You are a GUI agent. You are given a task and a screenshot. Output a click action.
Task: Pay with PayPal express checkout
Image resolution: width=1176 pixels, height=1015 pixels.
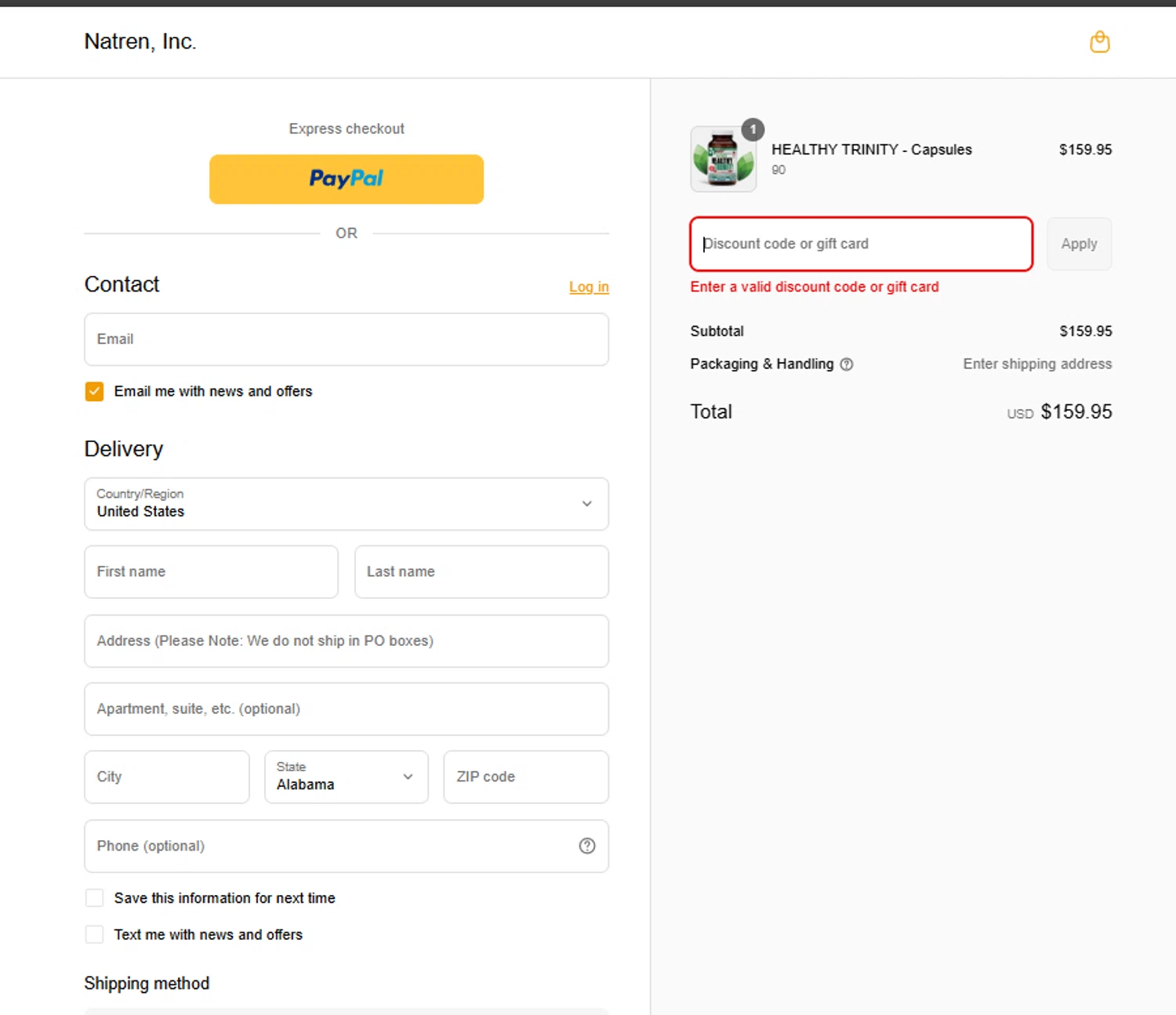click(347, 179)
